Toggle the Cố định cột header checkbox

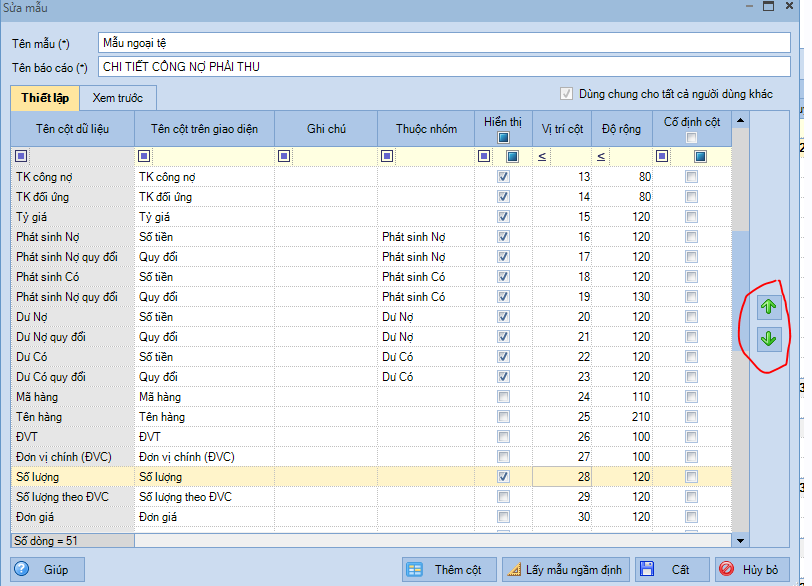tap(691, 138)
